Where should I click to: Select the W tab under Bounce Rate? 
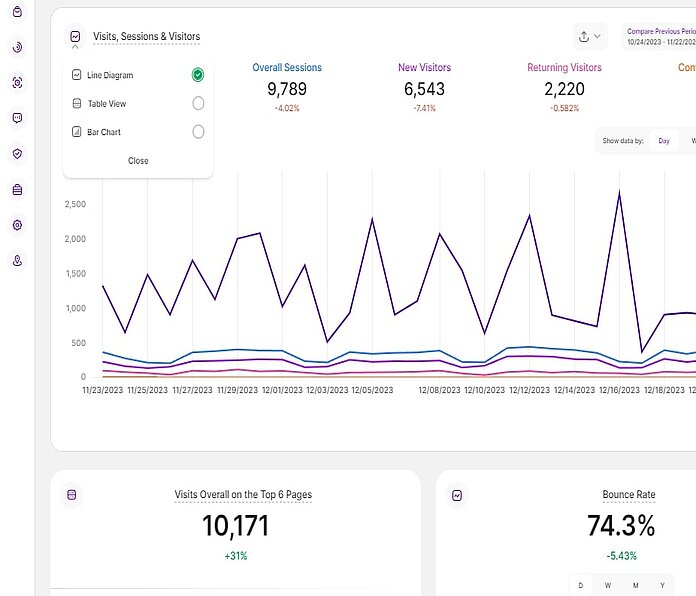[x=607, y=585]
